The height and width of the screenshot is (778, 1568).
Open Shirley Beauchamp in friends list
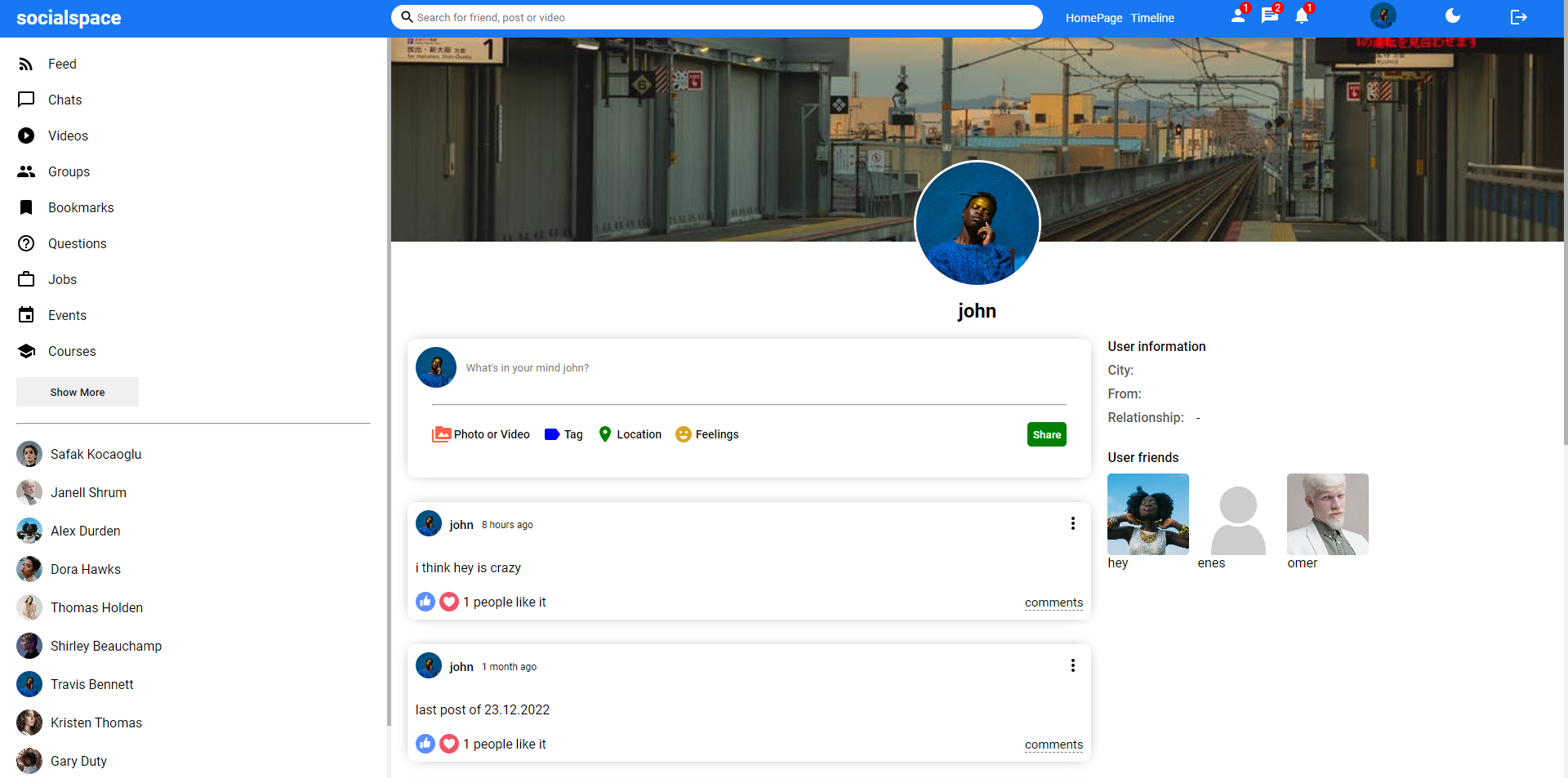click(x=89, y=646)
